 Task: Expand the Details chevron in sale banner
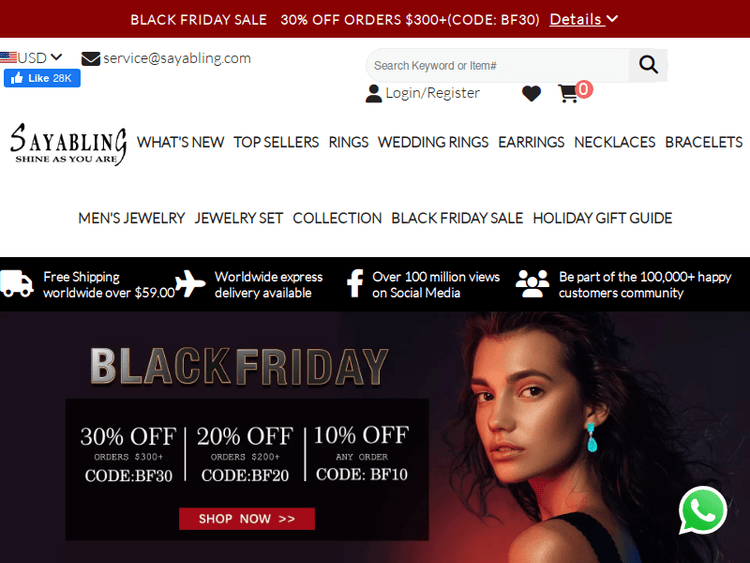(612, 19)
